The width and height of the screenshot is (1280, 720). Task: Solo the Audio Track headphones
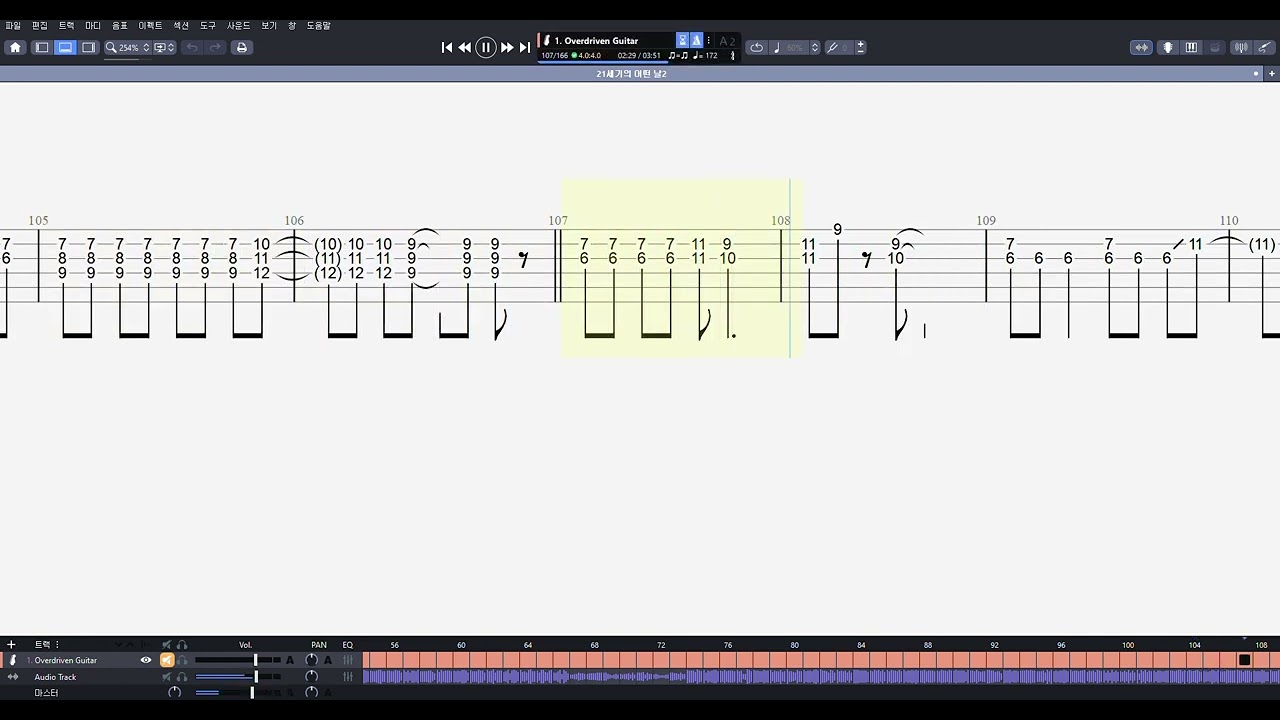point(182,677)
